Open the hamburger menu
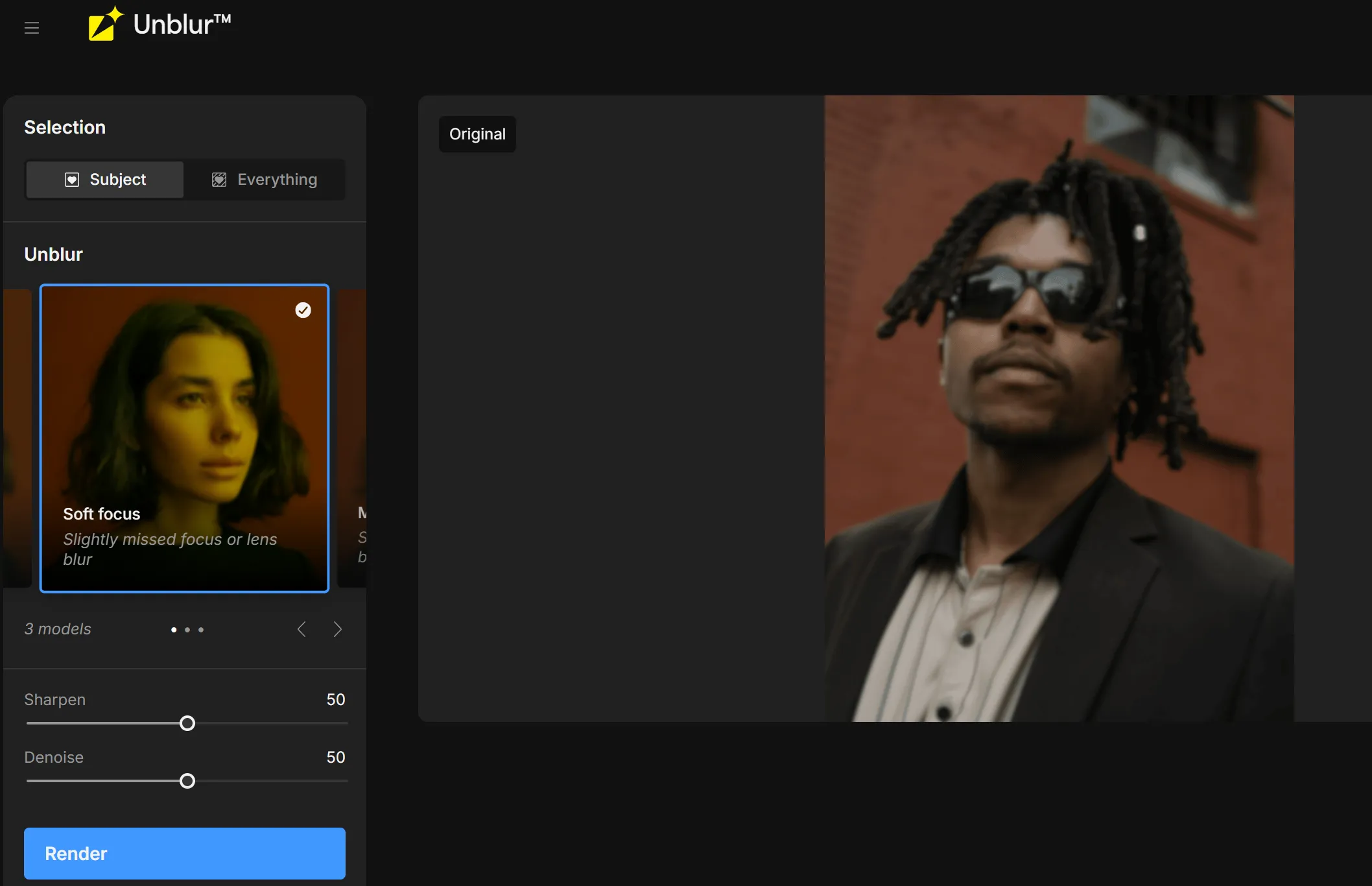The height and width of the screenshot is (886, 1372). pos(32,28)
